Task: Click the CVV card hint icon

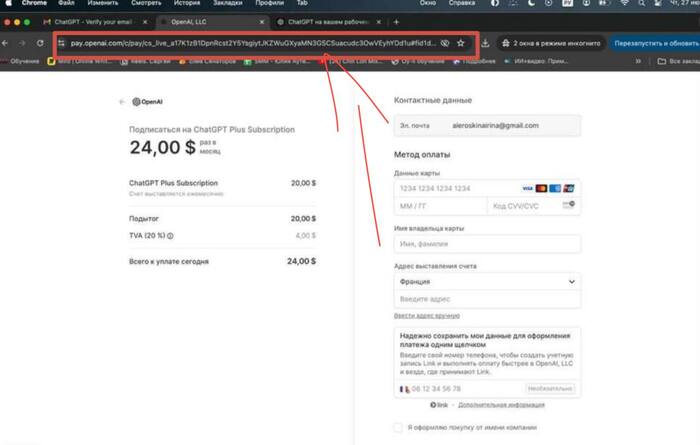Action: point(568,205)
